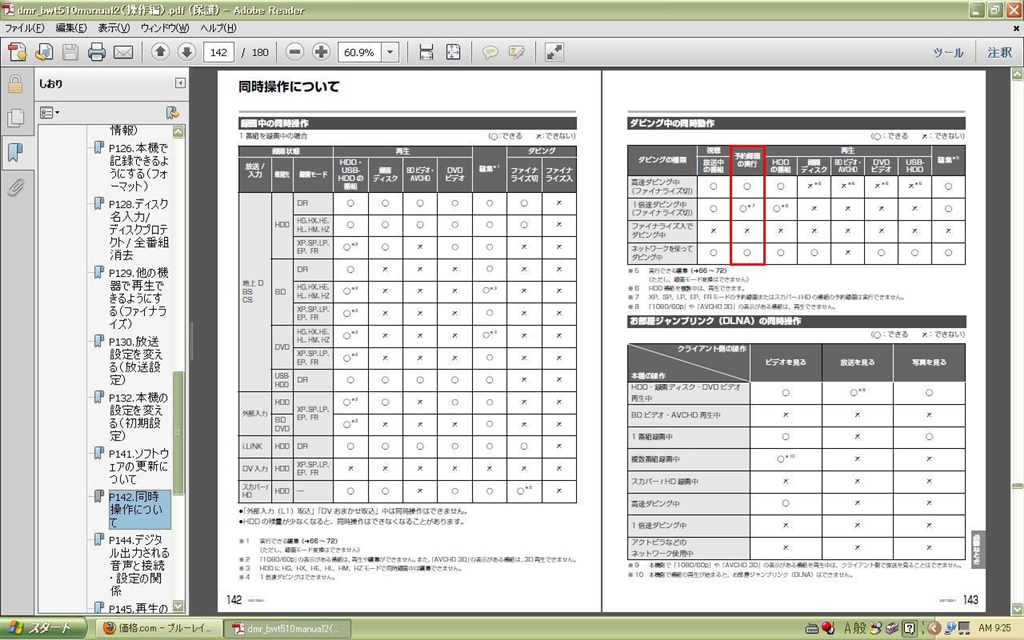Switch to 価格.com Firefox taskbar window
This screenshot has width=1024, height=640.
160,628
